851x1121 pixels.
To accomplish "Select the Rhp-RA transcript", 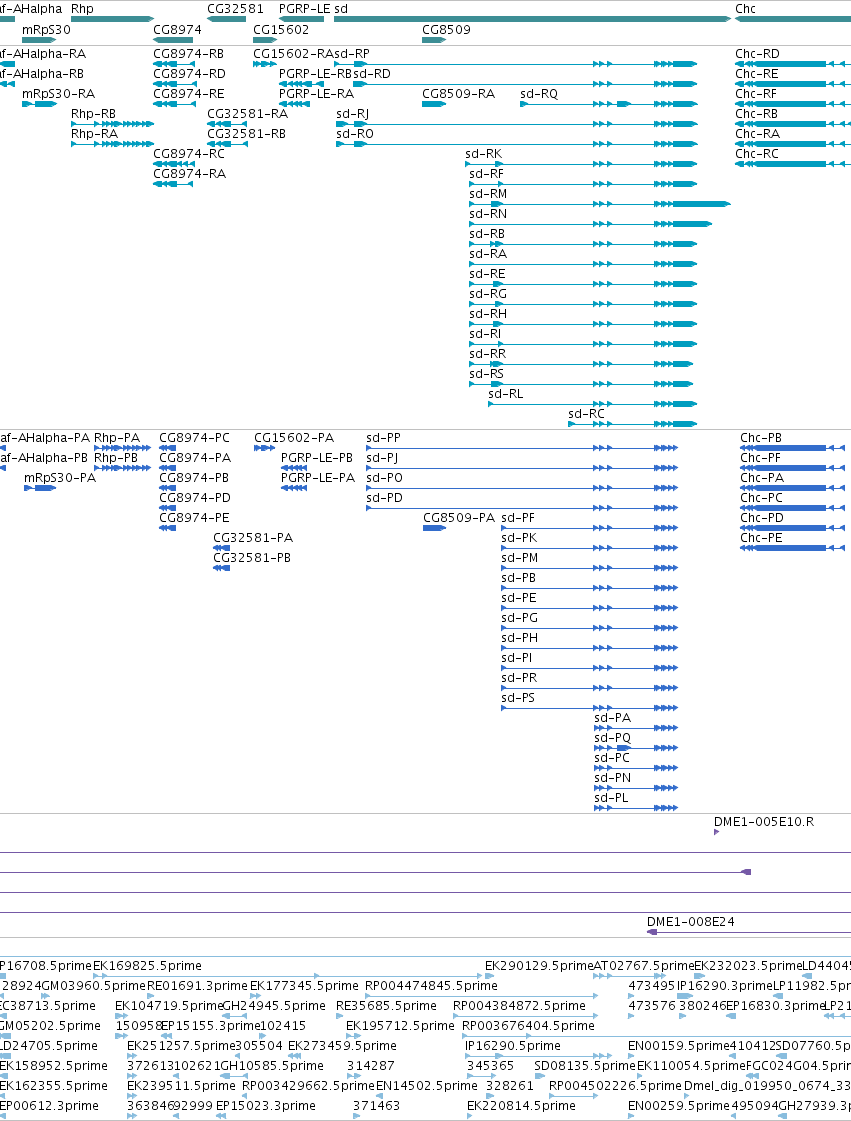I will [x=94, y=134].
